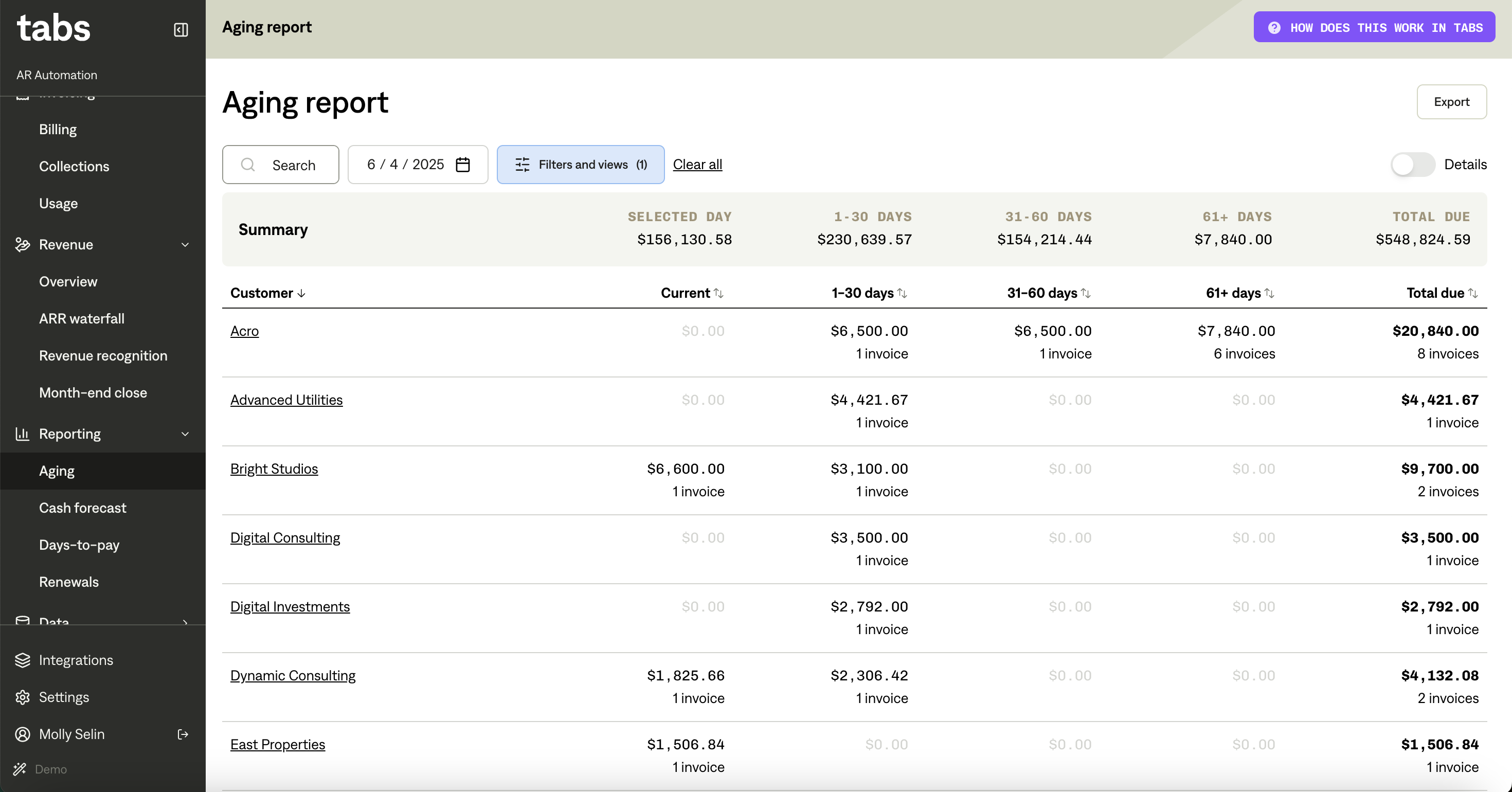Click the tabs logo
Viewport: 1512px width, 792px height.
tap(53, 28)
